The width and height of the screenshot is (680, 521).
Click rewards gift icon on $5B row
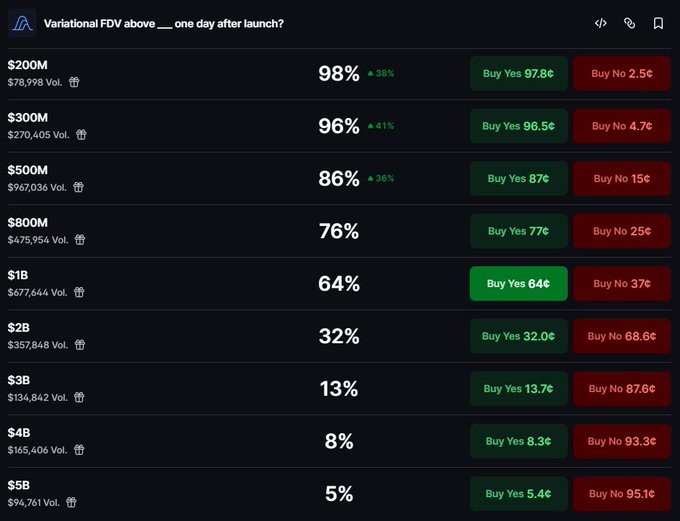[71, 502]
